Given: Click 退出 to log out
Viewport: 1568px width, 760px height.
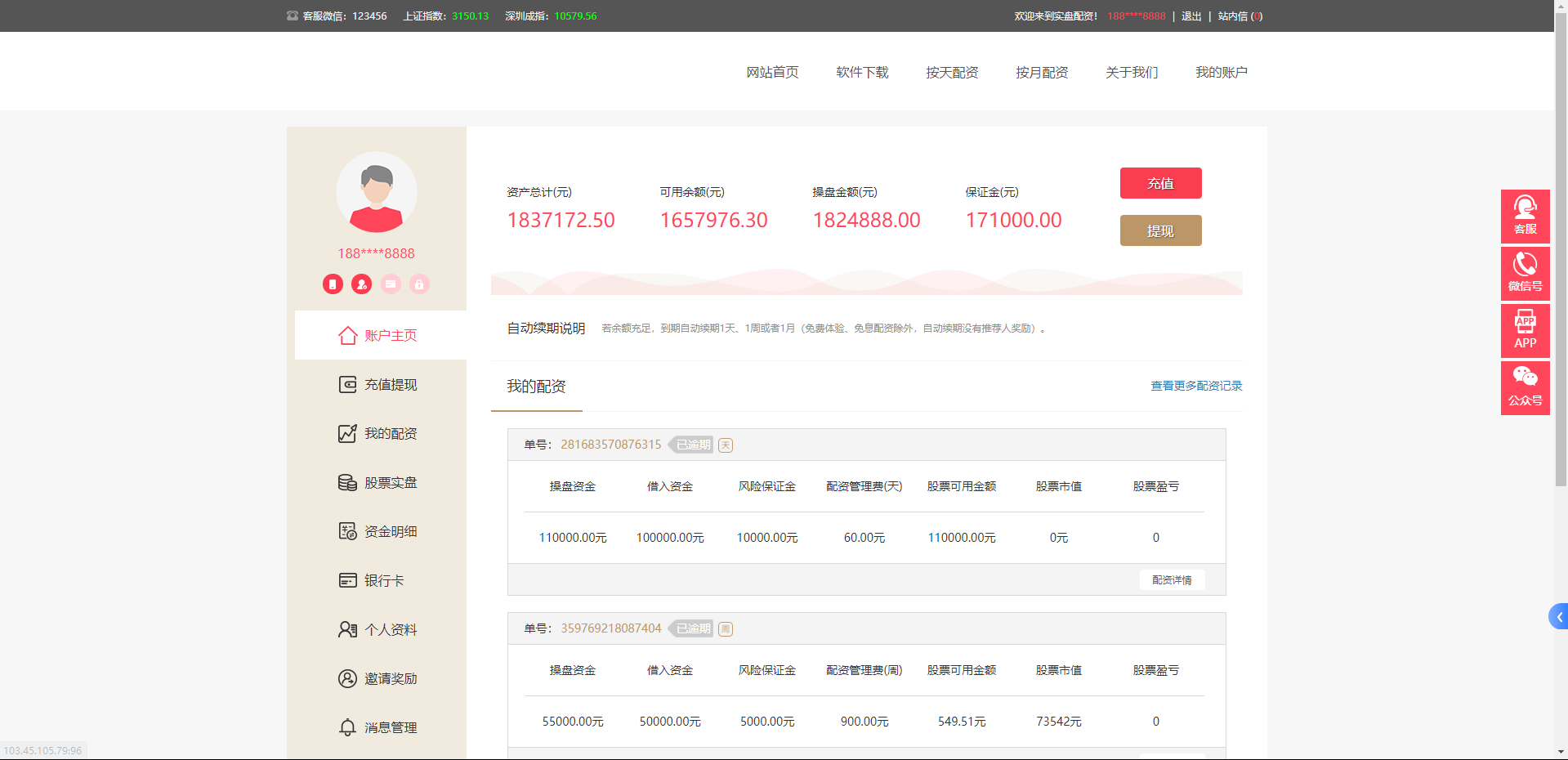Looking at the screenshot, I should pos(1191,16).
